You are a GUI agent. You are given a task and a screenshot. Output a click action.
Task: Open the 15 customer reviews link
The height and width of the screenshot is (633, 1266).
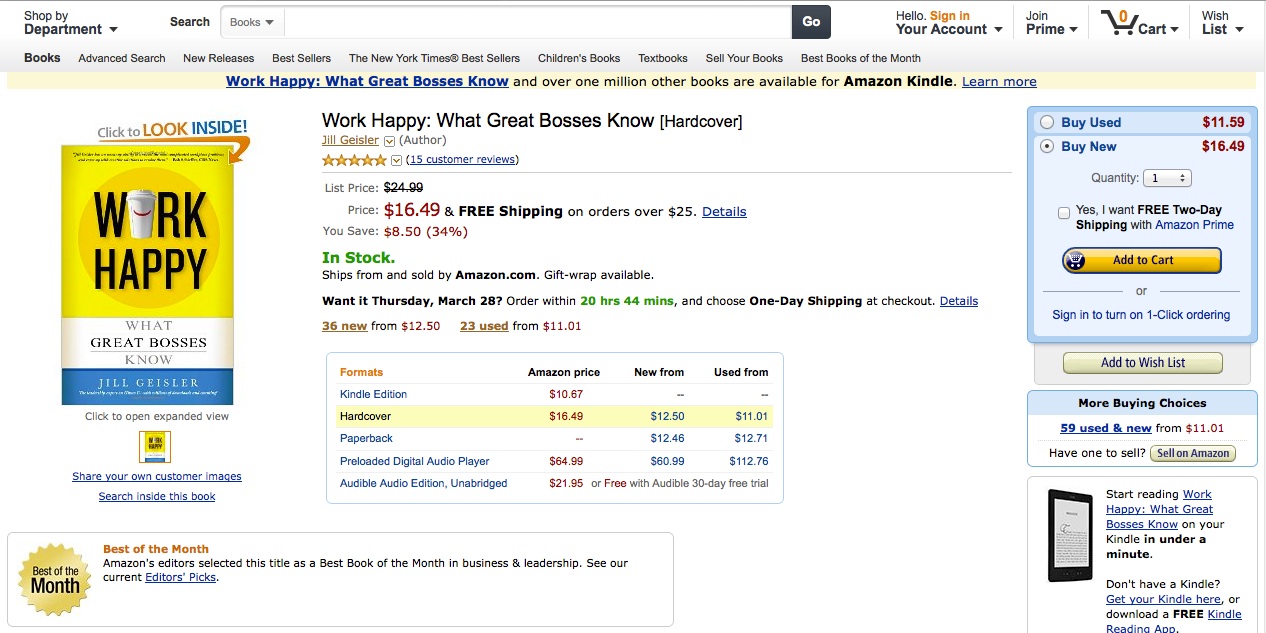[x=462, y=160]
